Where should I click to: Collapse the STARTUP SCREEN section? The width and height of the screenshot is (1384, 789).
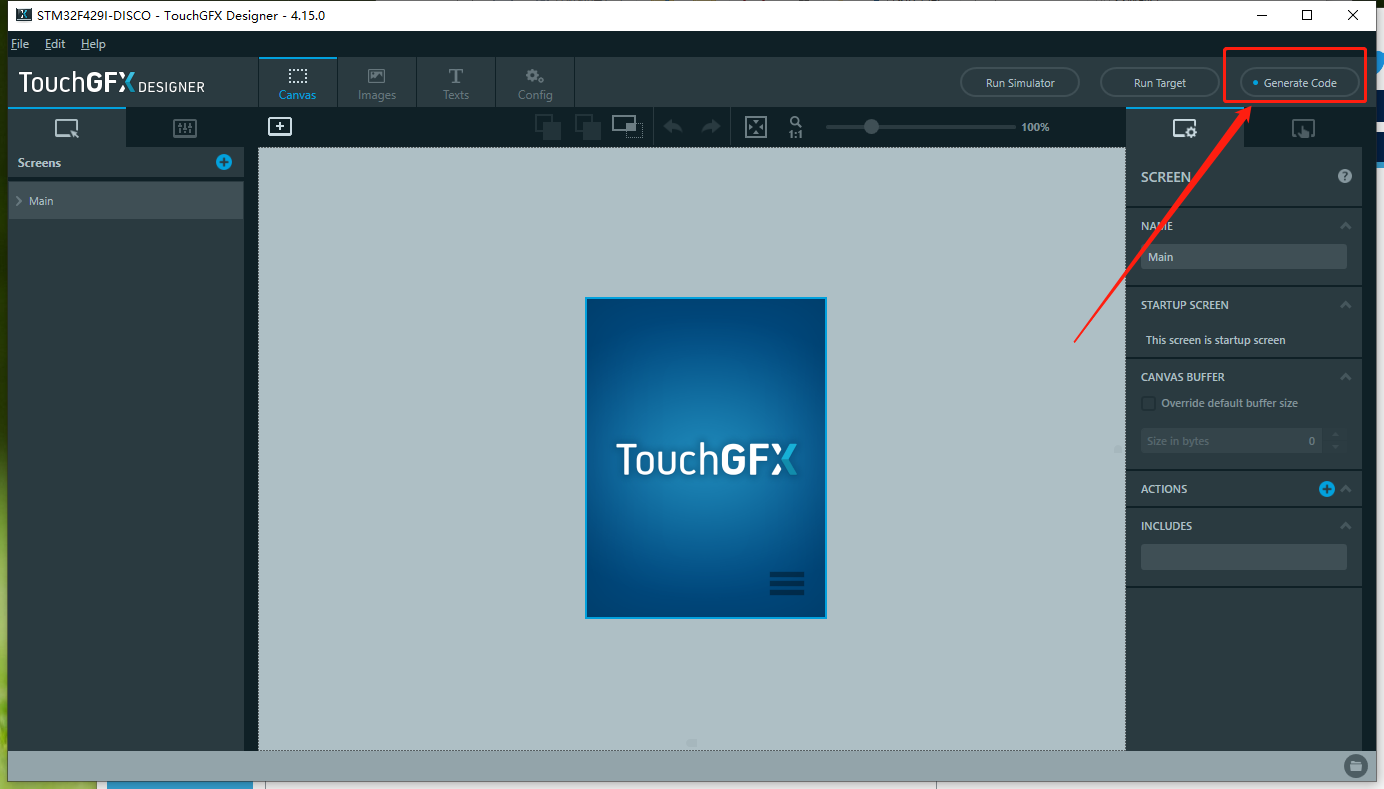1346,305
